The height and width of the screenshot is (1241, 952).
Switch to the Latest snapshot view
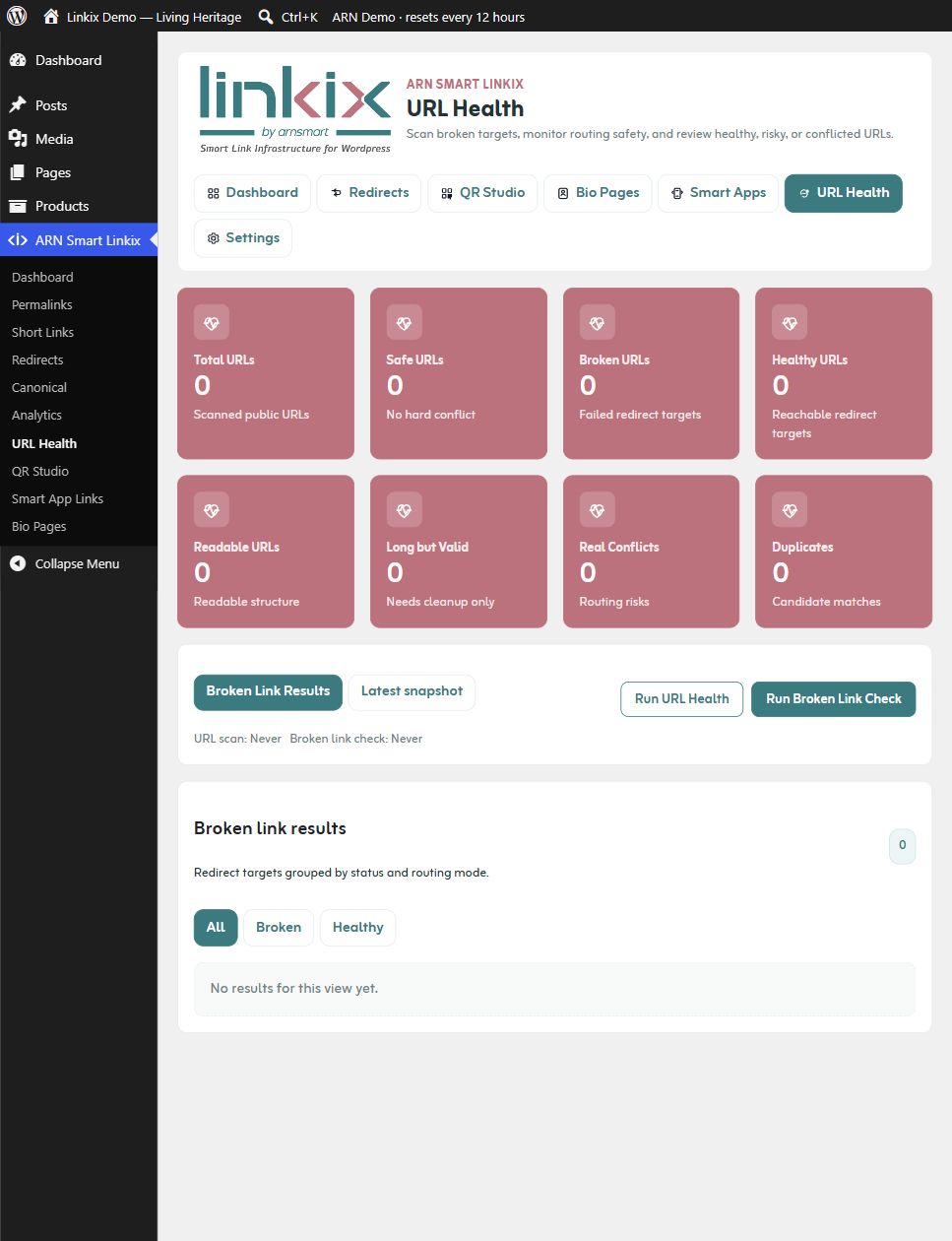coord(412,691)
